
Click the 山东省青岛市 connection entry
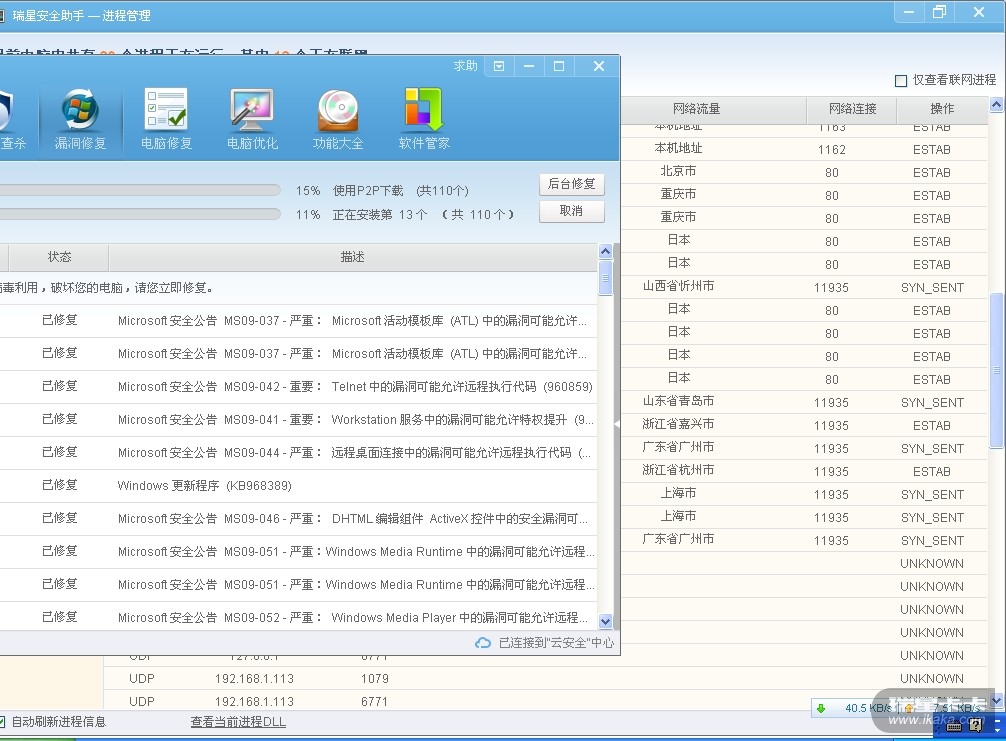804,402
